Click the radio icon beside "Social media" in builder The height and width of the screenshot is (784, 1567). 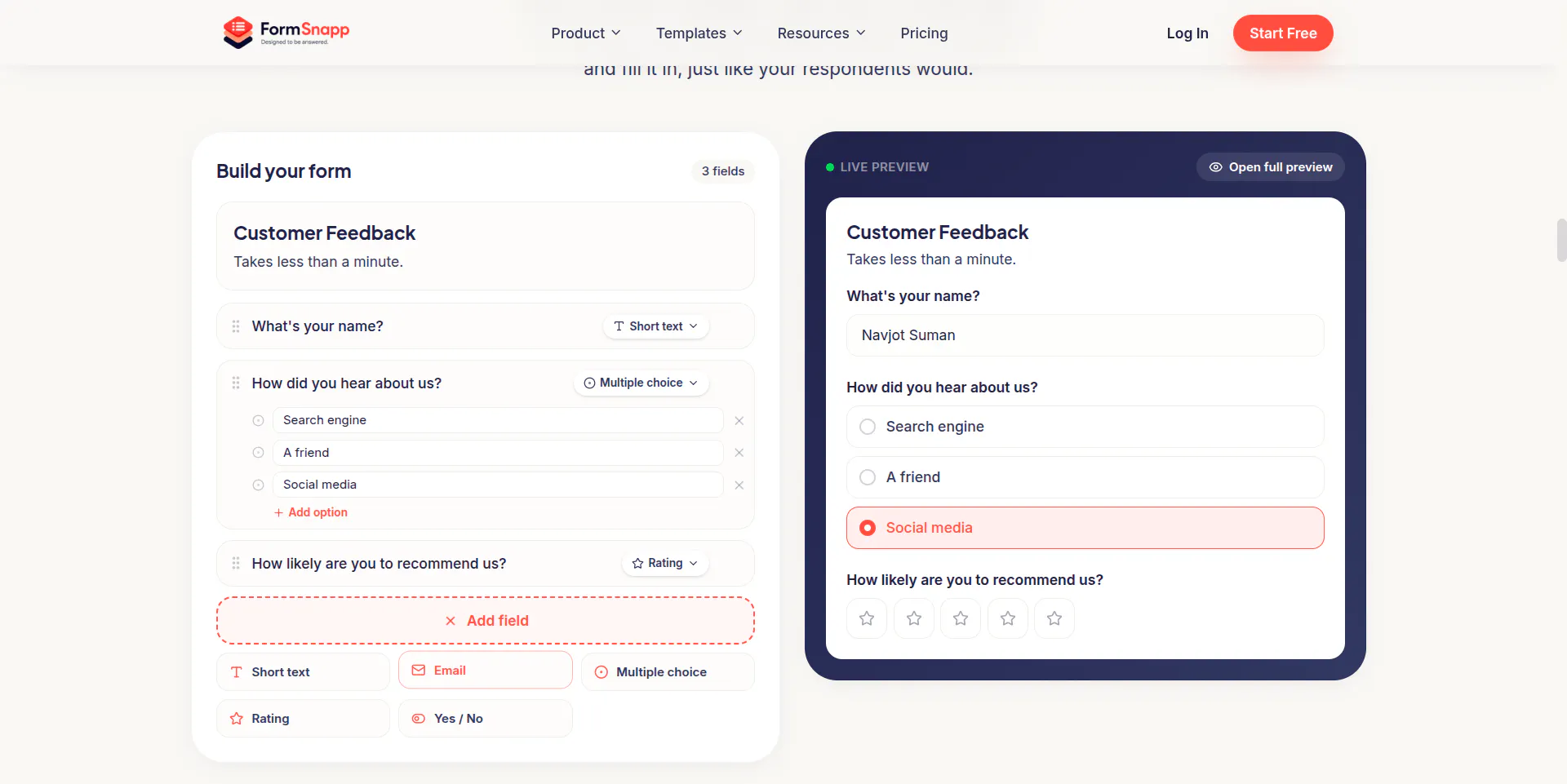pos(258,485)
